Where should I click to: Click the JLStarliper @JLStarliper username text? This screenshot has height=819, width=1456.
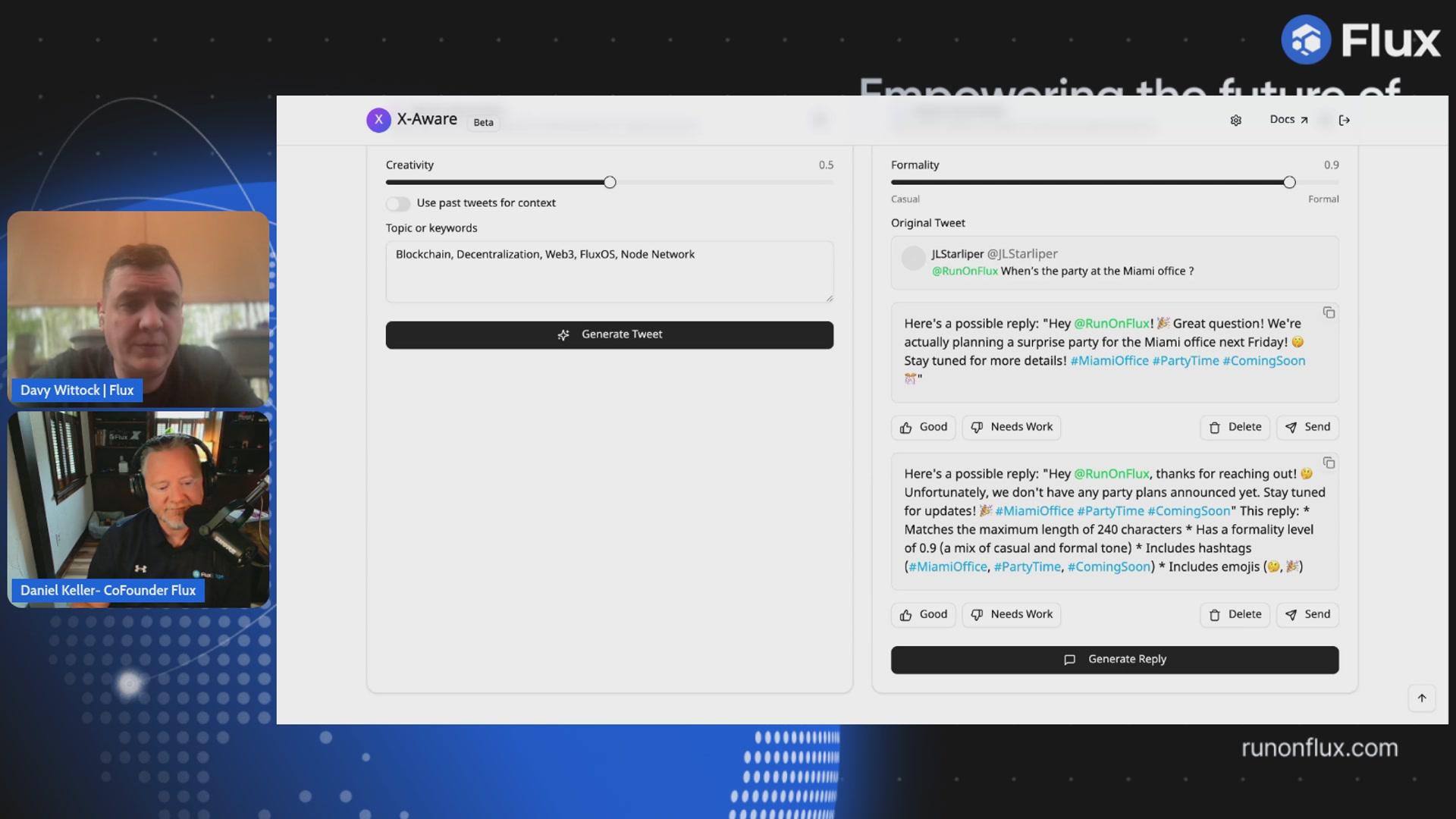pyautogui.click(x=994, y=254)
